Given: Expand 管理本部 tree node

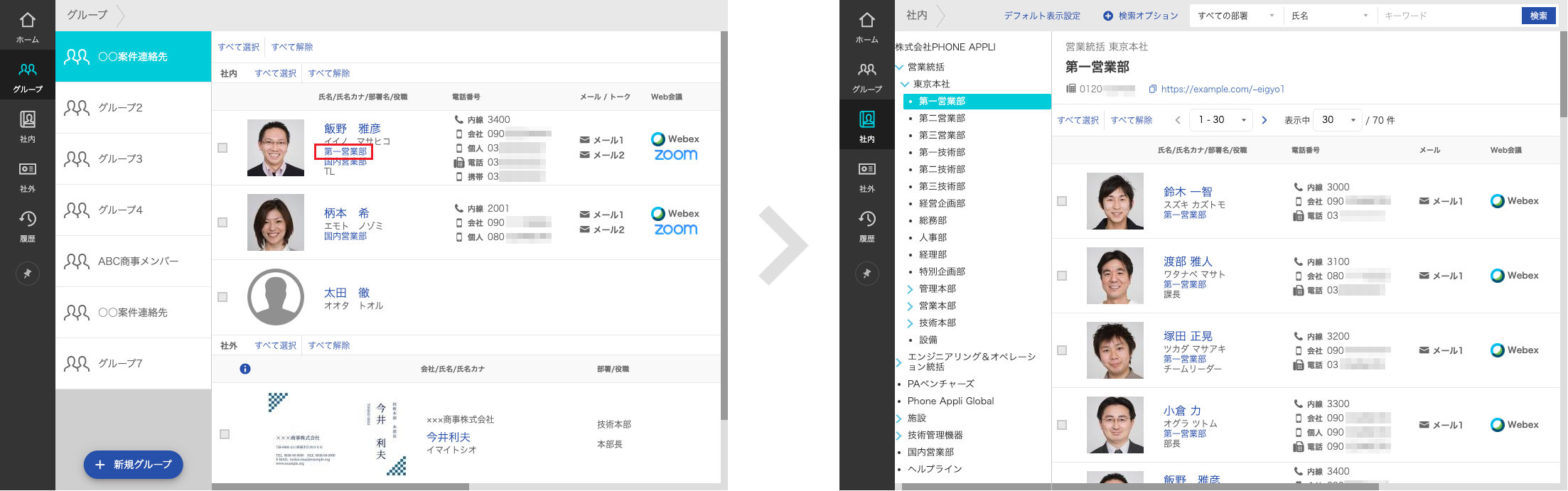Looking at the screenshot, I should point(911,289).
